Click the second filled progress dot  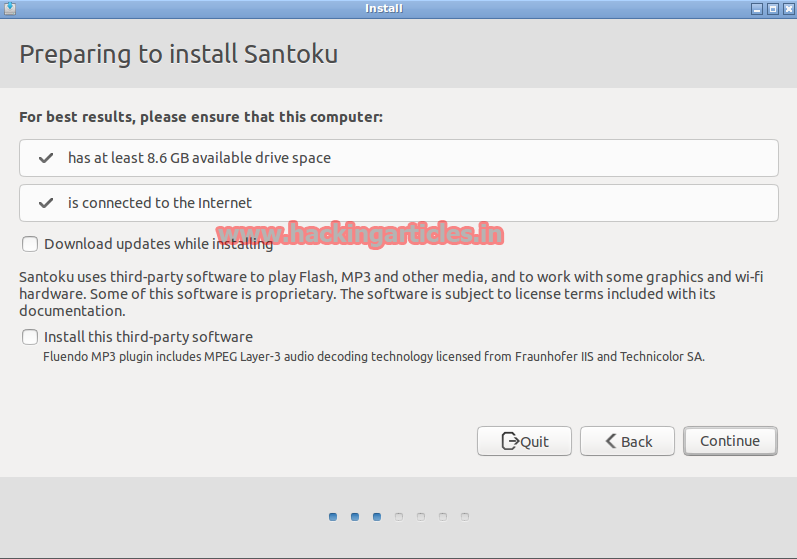(355, 517)
